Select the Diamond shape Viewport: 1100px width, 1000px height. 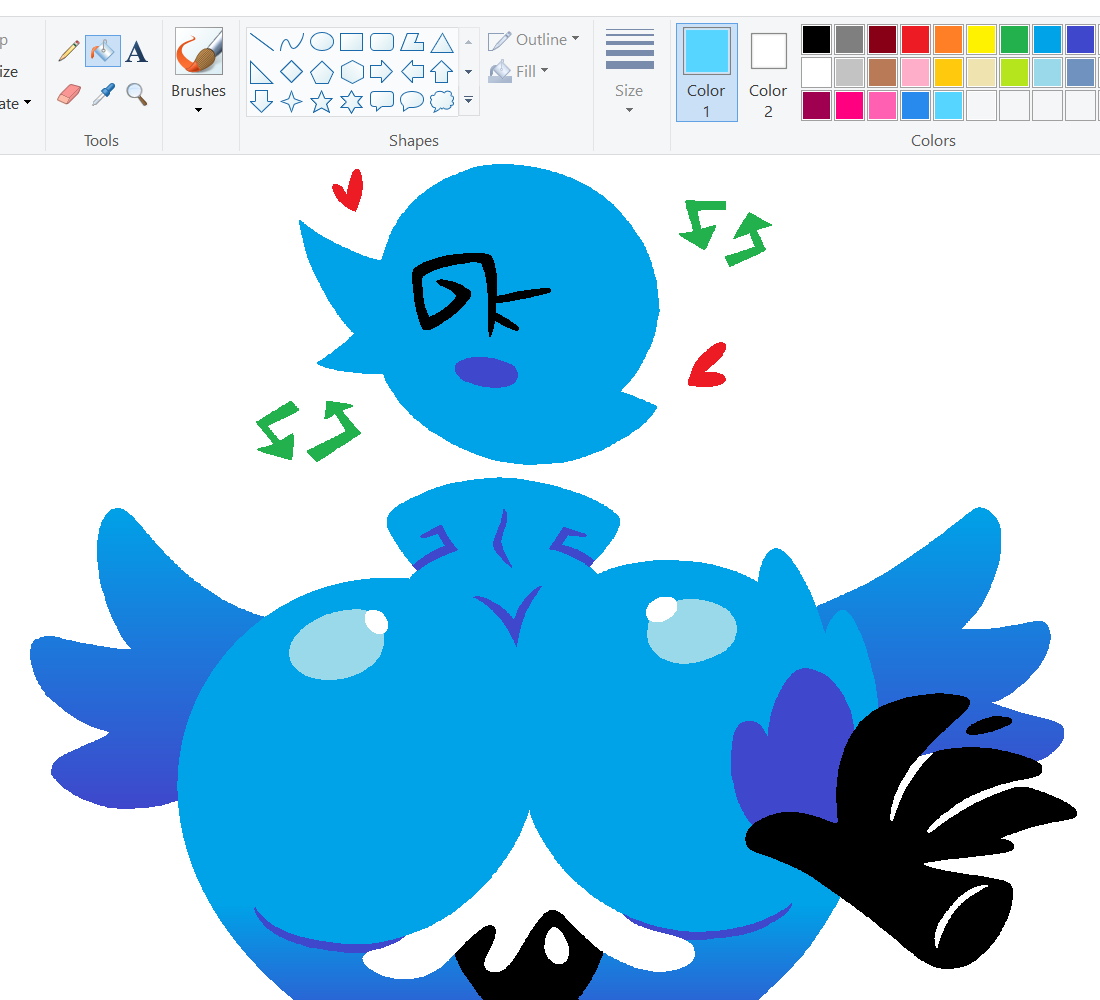coord(292,72)
